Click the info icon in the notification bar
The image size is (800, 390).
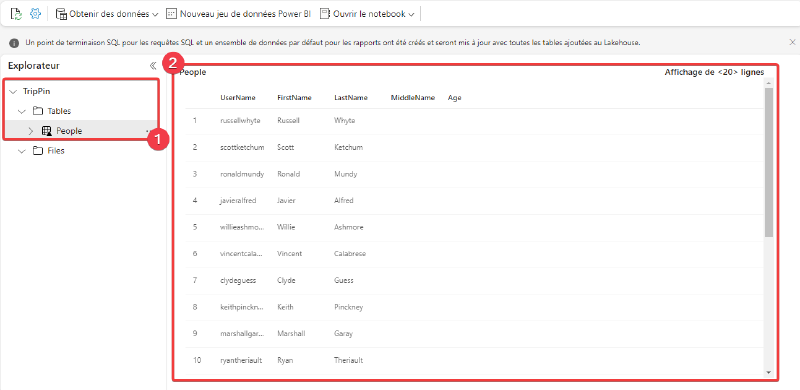(14, 43)
